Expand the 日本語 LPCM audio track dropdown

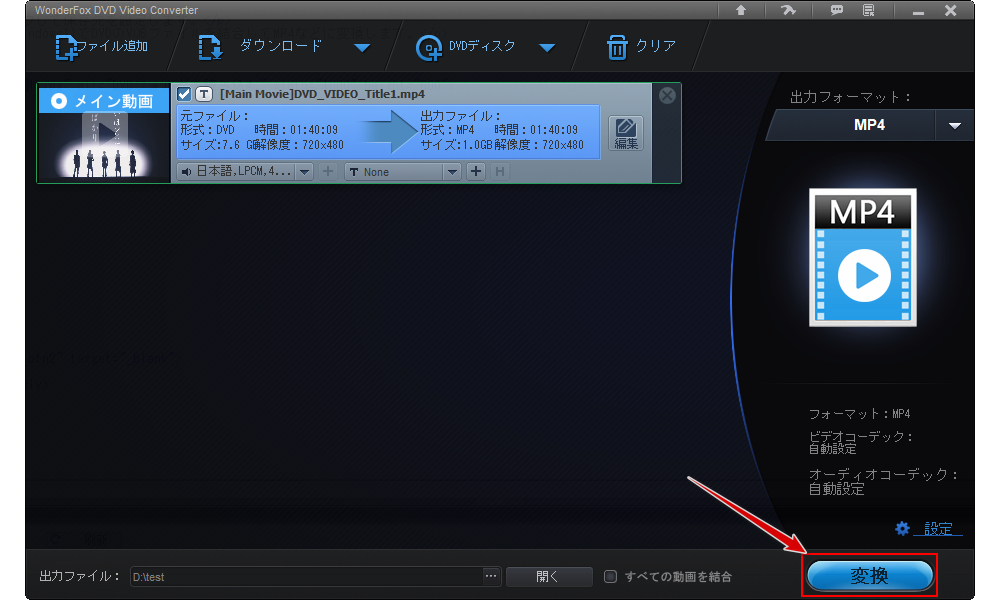(304, 172)
